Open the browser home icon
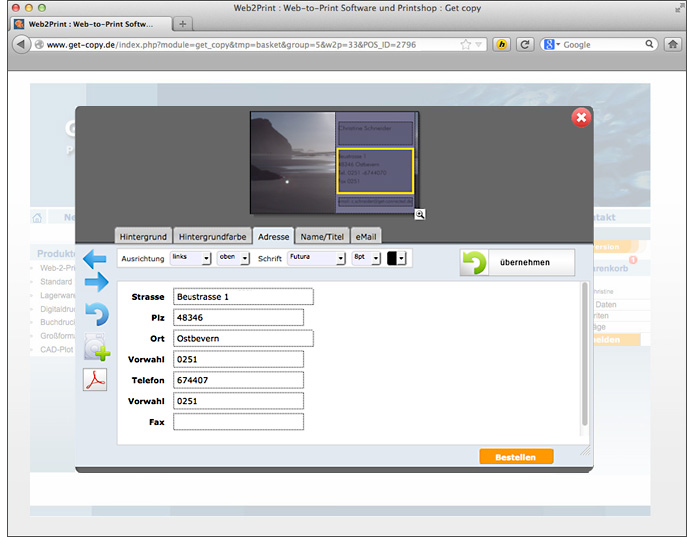This screenshot has width=690, height=537. point(672,44)
